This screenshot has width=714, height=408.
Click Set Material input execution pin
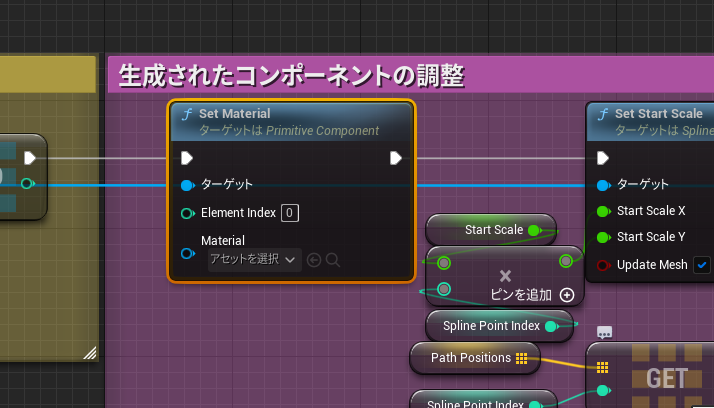coord(187,158)
